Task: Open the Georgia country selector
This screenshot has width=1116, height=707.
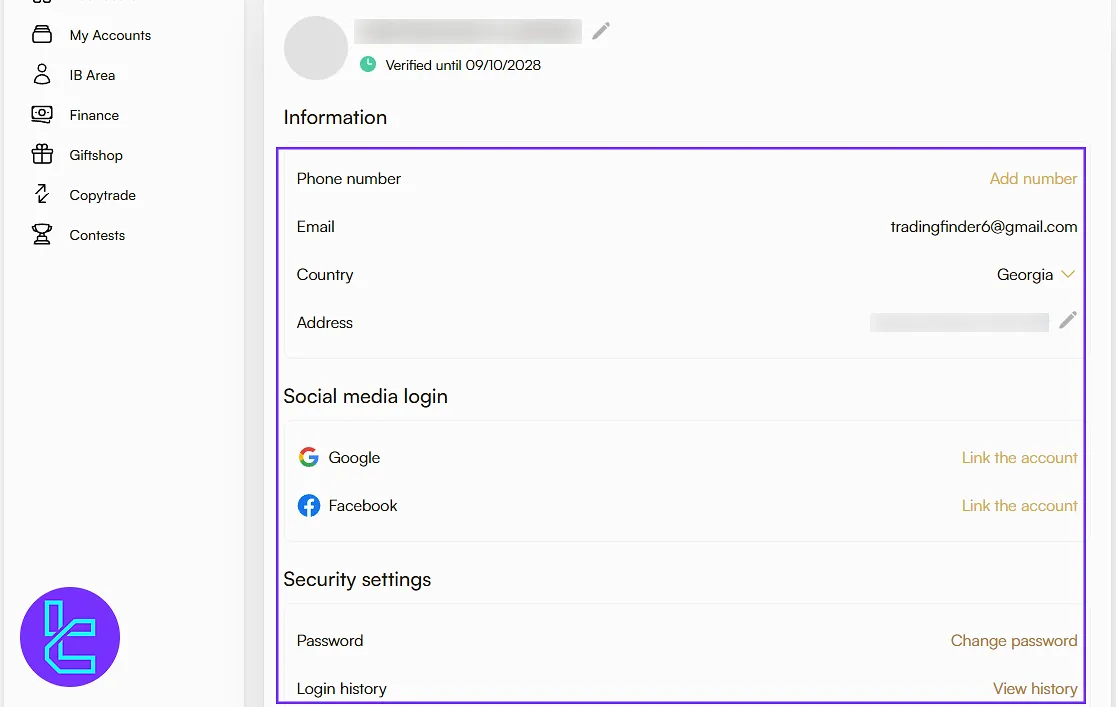Action: [x=1025, y=275]
